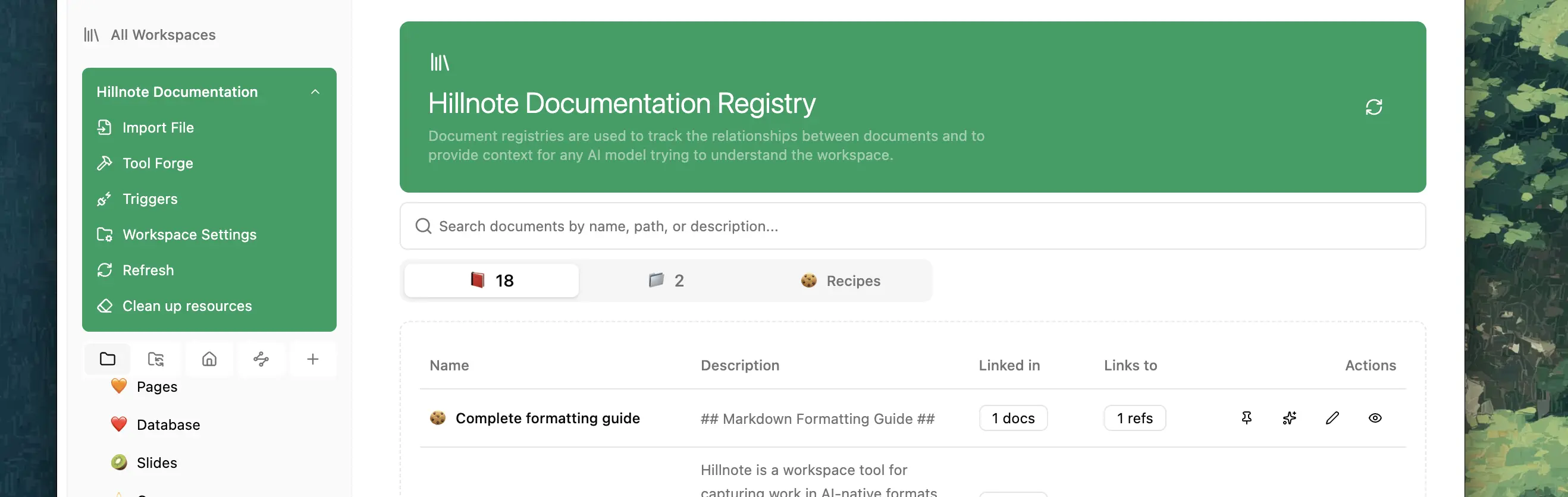
Task: Select the documents tab showing 18
Action: tap(491, 281)
